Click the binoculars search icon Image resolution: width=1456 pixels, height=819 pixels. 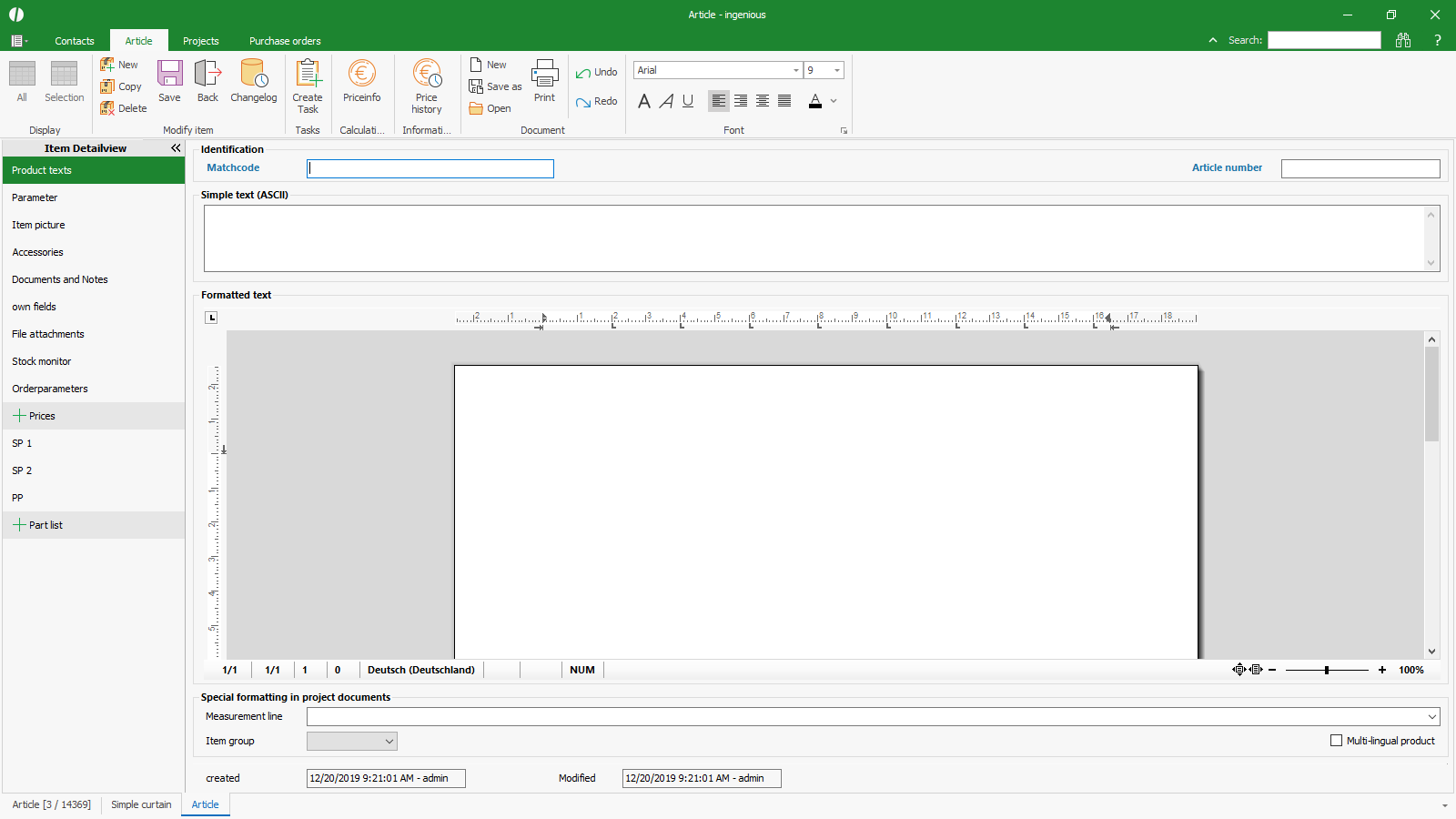pyautogui.click(x=1403, y=40)
